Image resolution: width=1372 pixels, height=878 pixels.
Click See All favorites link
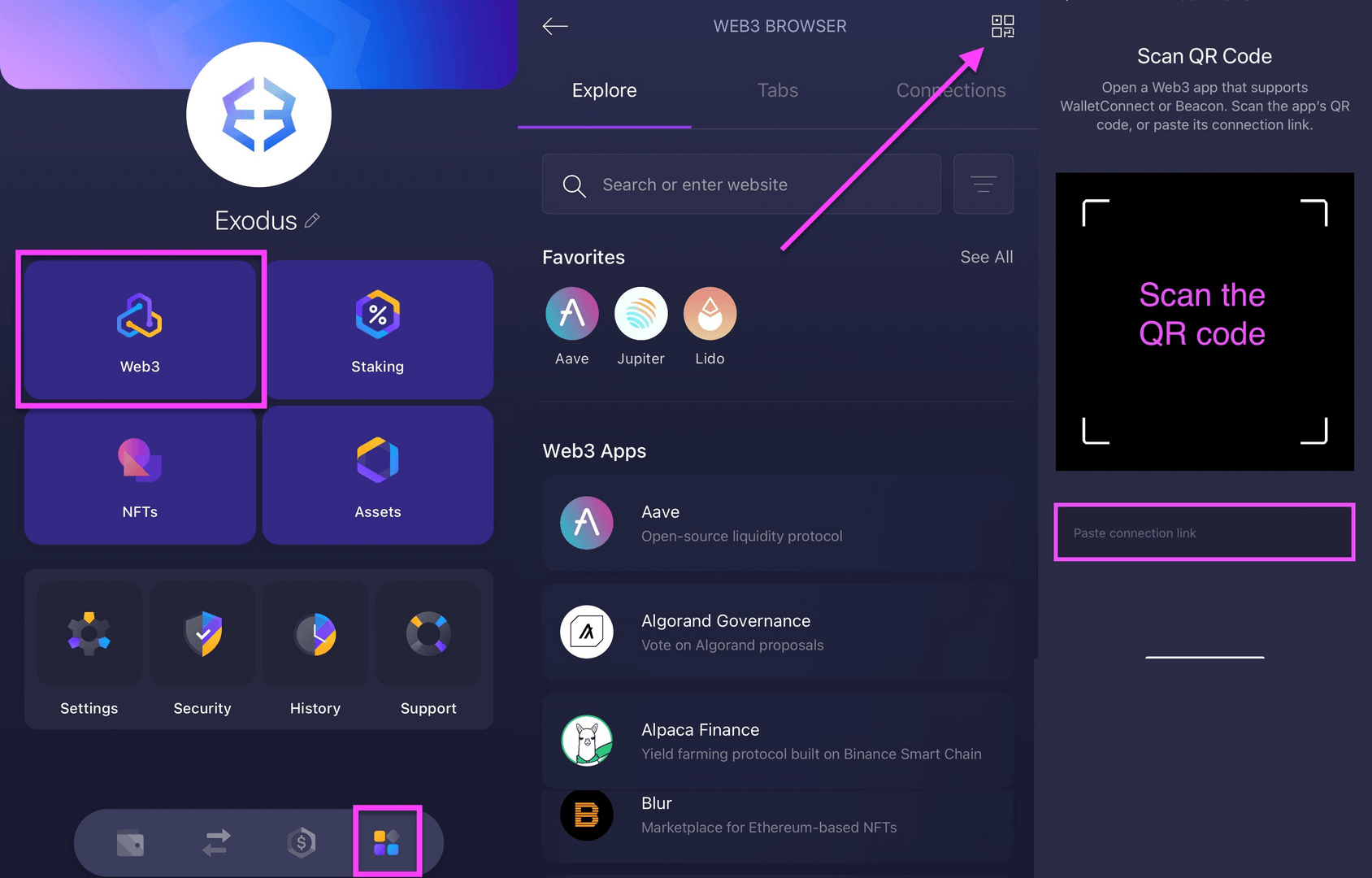coord(987,257)
